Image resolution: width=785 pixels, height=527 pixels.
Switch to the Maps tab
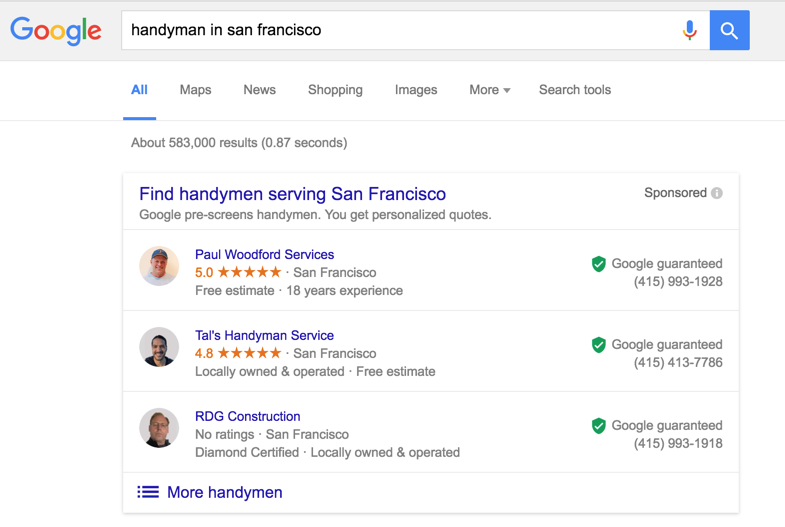pos(195,90)
